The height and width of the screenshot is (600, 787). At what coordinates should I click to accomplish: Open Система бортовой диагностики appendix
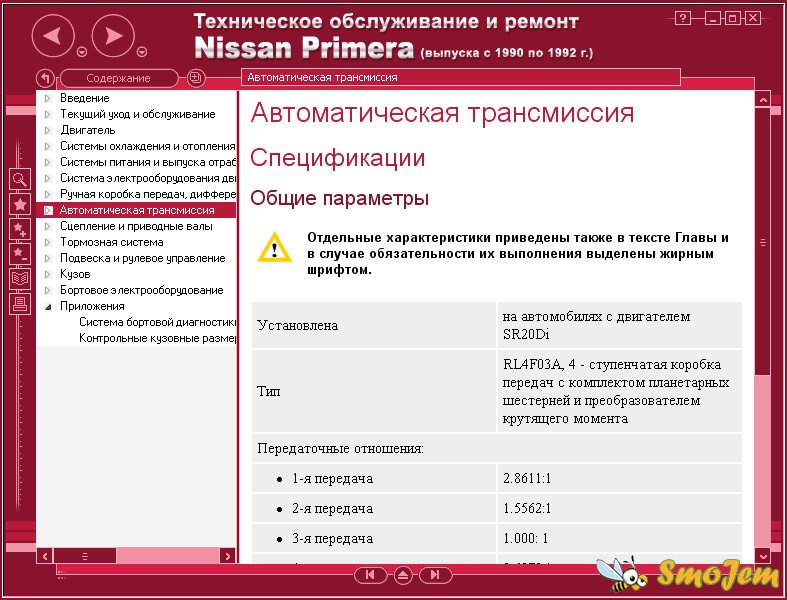(x=157, y=322)
